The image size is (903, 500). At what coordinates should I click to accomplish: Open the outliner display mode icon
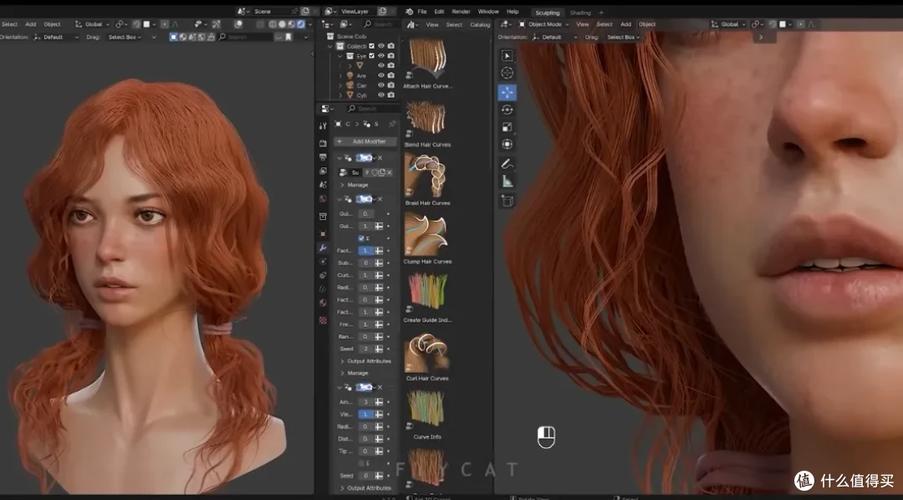(x=345, y=24)
